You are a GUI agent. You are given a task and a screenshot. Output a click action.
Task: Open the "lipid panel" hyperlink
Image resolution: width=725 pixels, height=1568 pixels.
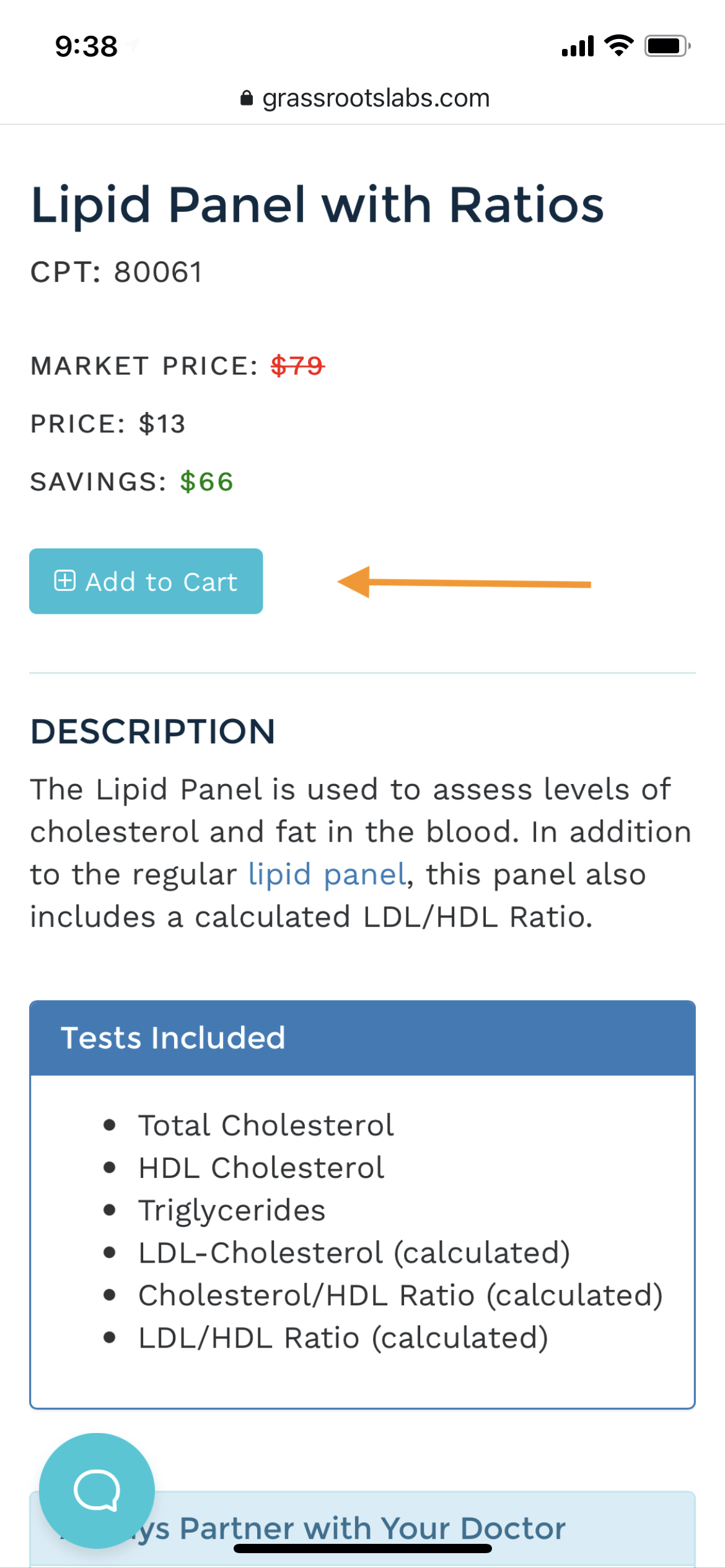[327, 874]
